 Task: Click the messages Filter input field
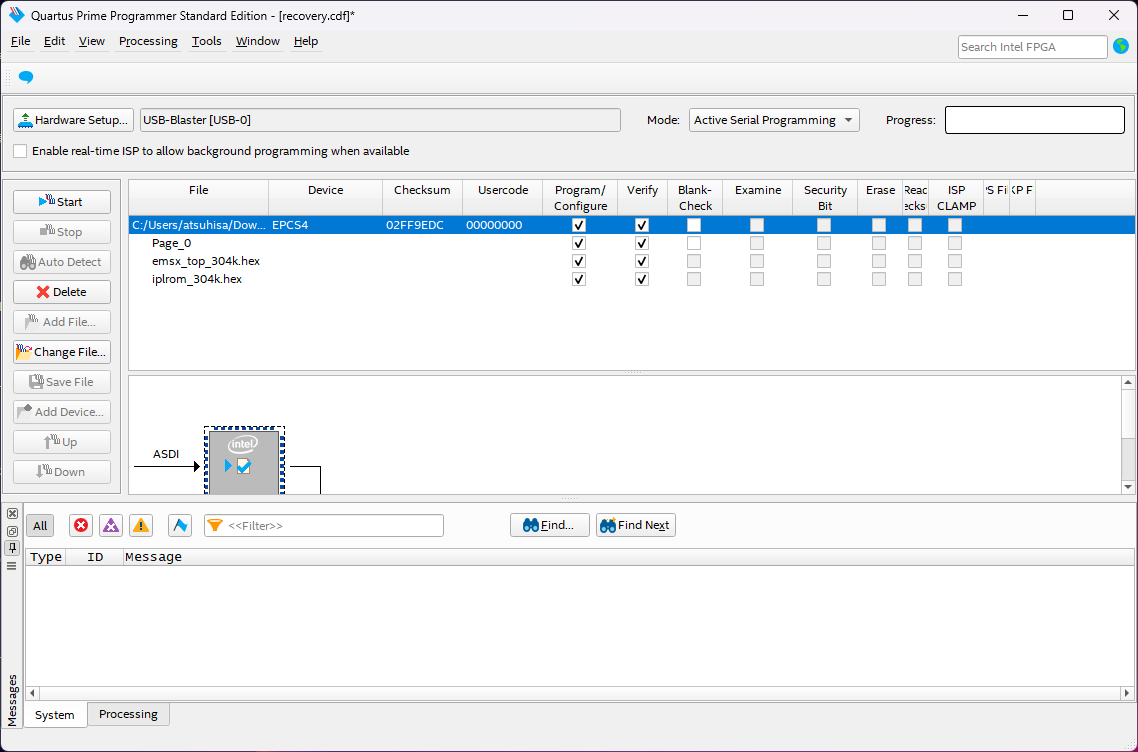[324, 526]
